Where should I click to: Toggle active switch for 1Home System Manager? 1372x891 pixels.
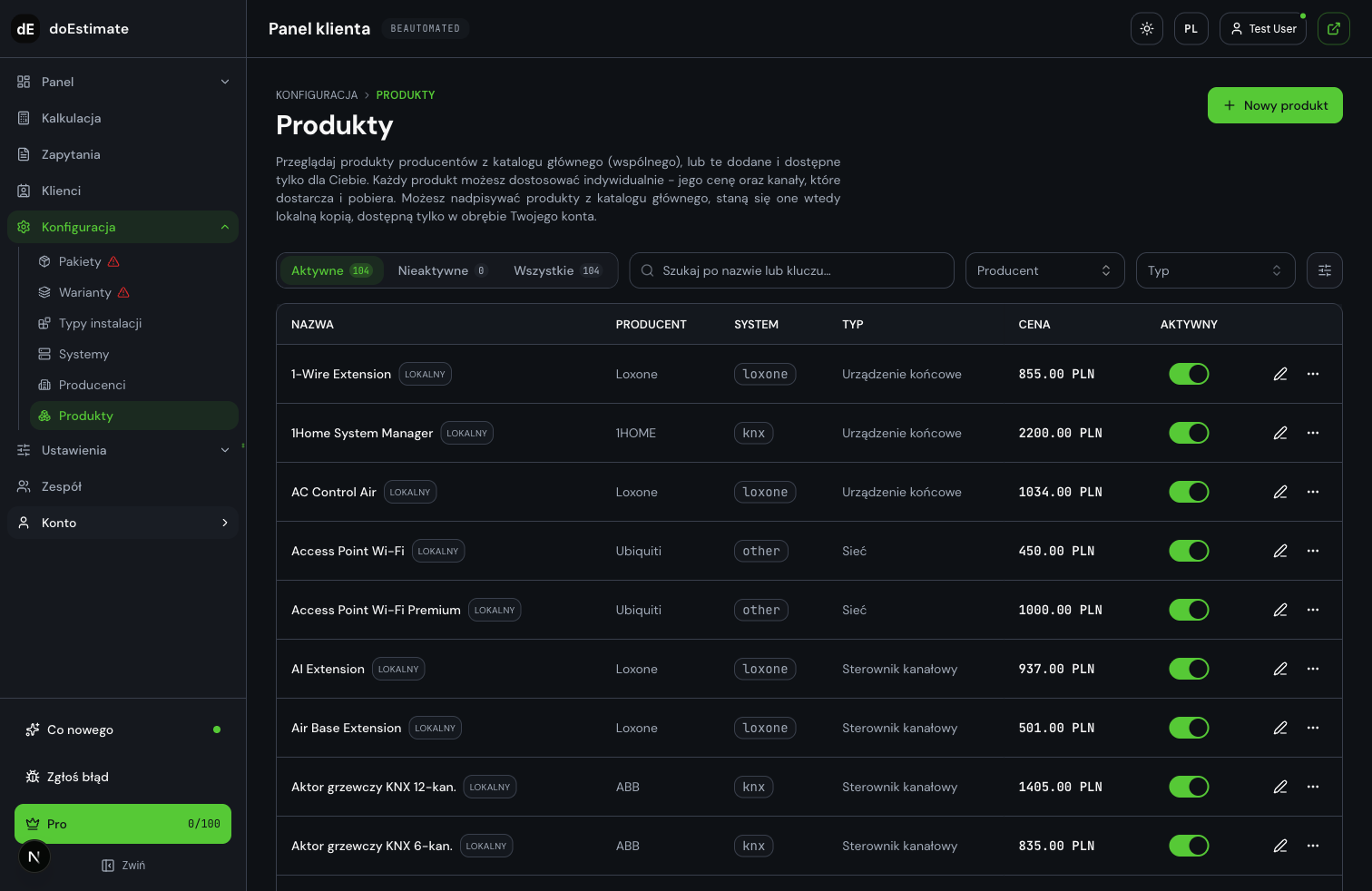(1189, 433)
